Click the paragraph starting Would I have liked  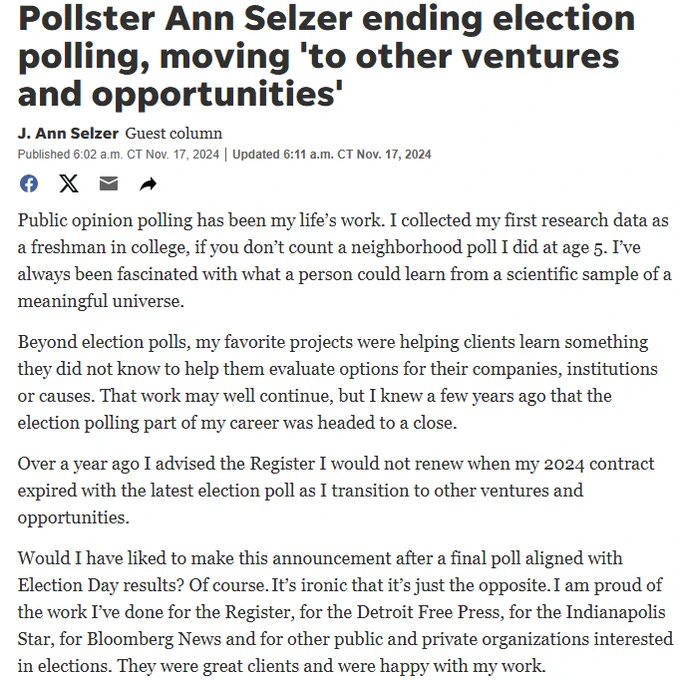tap(340, 611)
